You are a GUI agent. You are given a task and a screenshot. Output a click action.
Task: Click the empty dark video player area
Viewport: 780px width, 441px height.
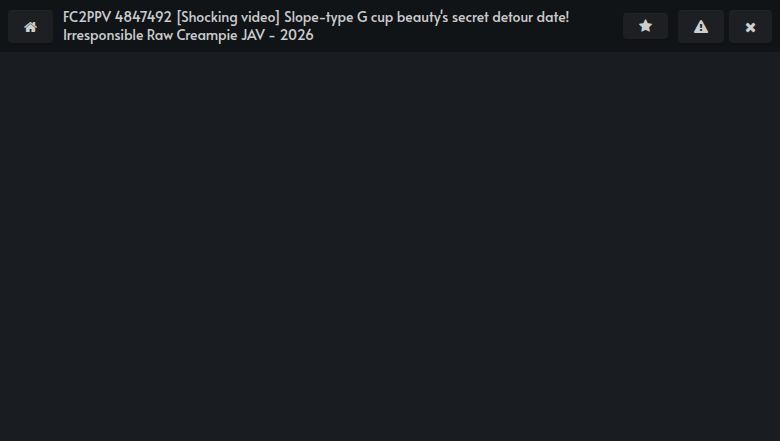pos(390,246)
